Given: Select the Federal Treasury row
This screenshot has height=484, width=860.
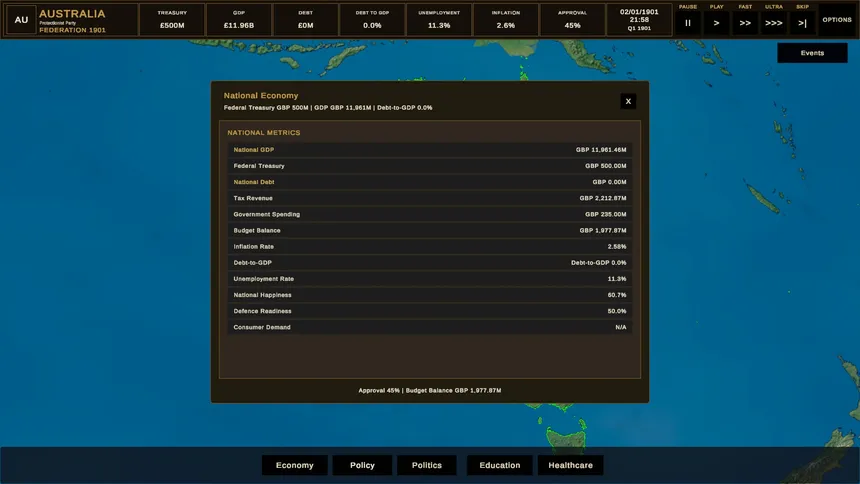Looking at the screenshot, I should [429, 166].
